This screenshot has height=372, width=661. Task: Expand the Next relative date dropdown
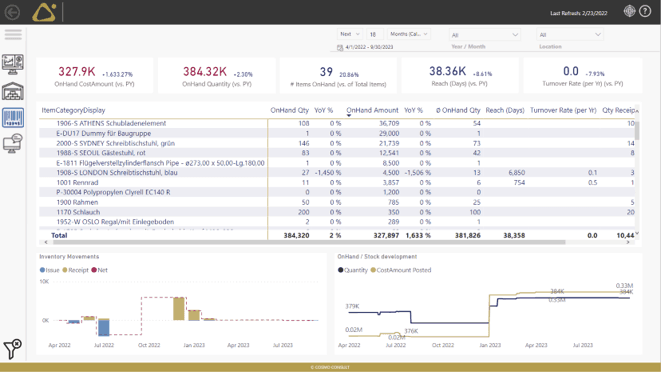(x=349, y=34)
